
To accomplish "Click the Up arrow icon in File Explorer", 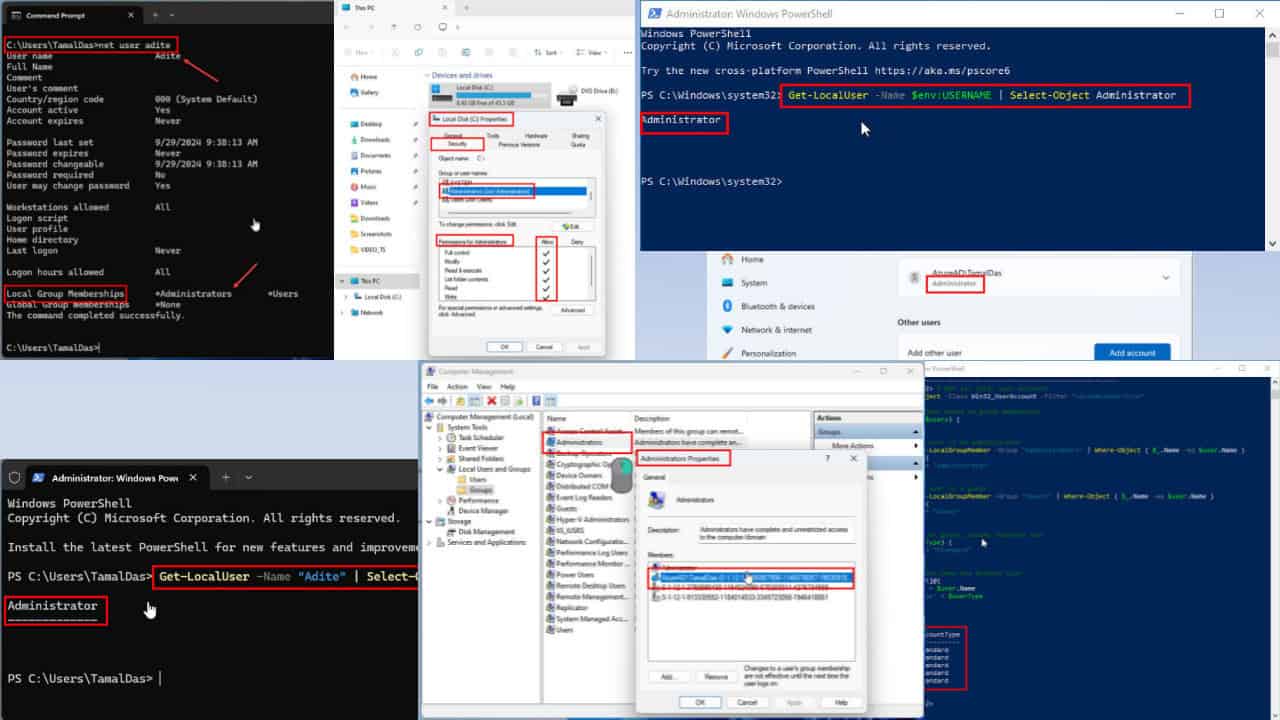I will point(395,28).
